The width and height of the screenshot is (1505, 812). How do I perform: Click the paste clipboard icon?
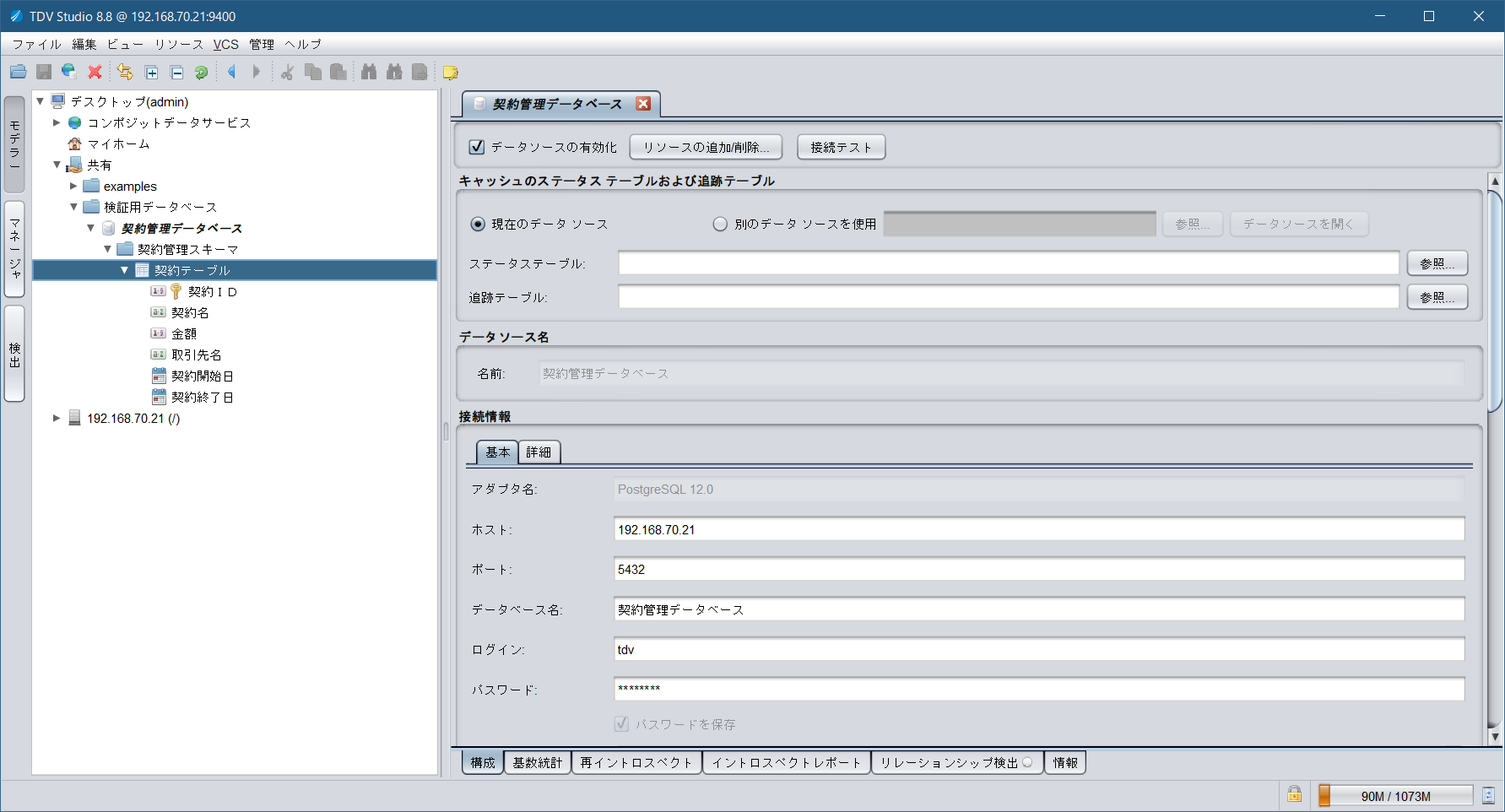[338, 73]
